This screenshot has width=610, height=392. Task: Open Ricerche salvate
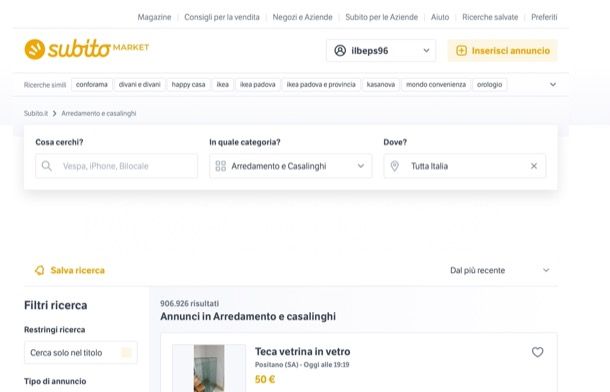pyautogui.click(x=490, y=17)
